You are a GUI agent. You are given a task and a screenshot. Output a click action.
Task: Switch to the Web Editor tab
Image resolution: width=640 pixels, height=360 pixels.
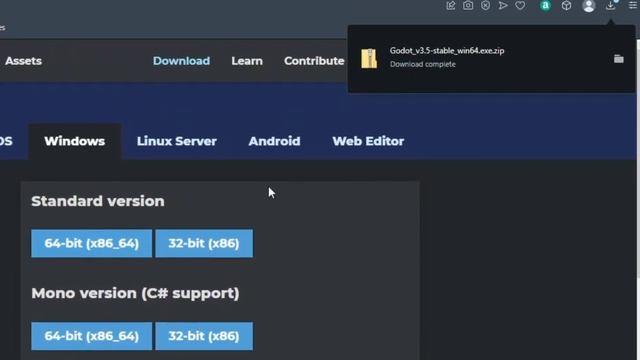[368, 141]
